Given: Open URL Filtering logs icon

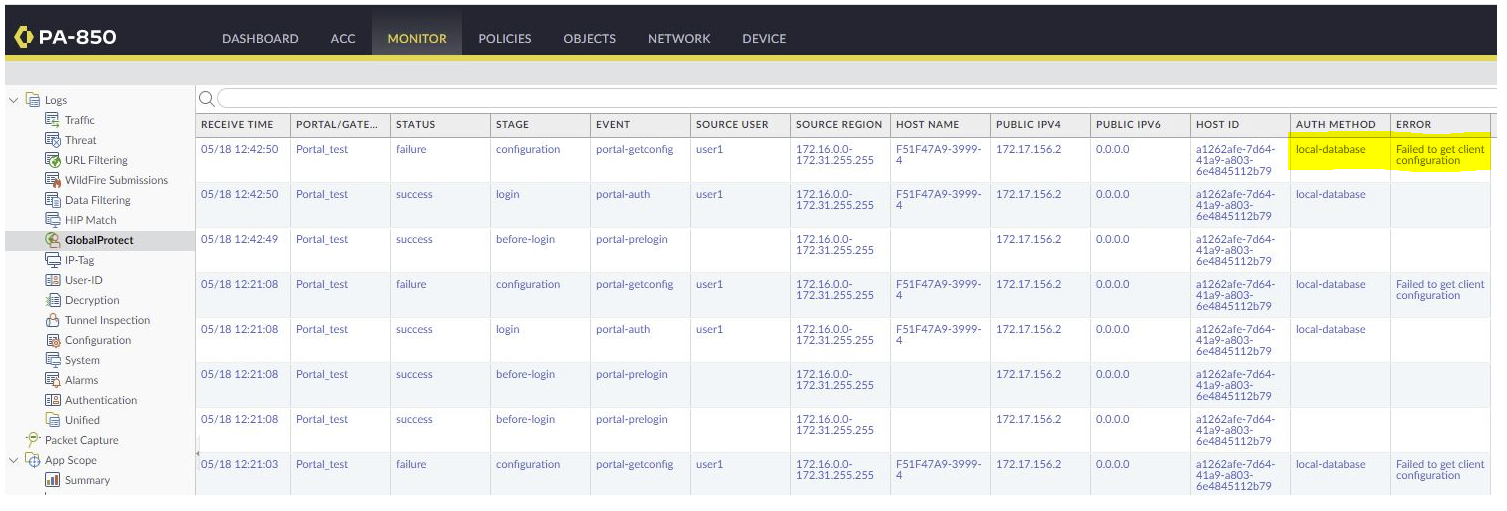Looking at the screenshot, I should click(53, 160).
